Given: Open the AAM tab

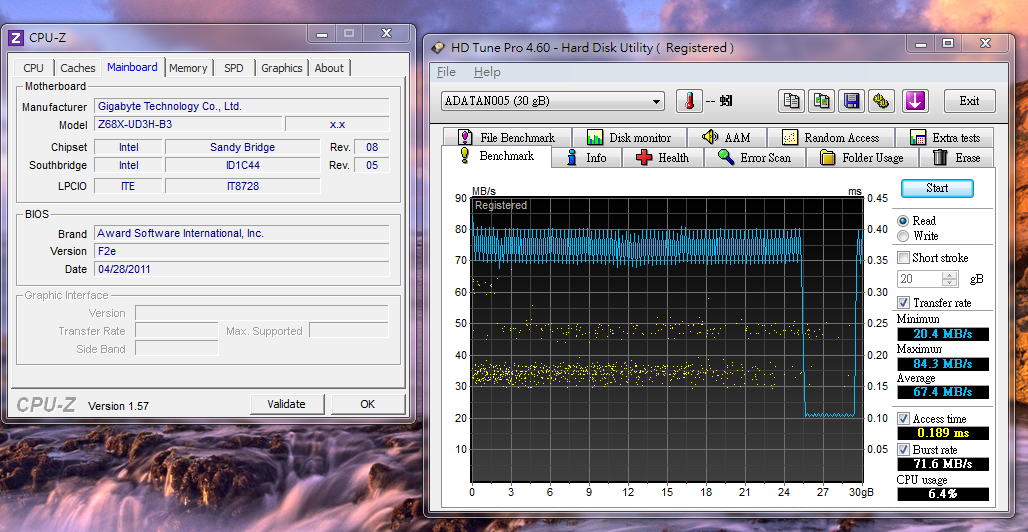Looking at the screenshot, I should tap(725, 138).
